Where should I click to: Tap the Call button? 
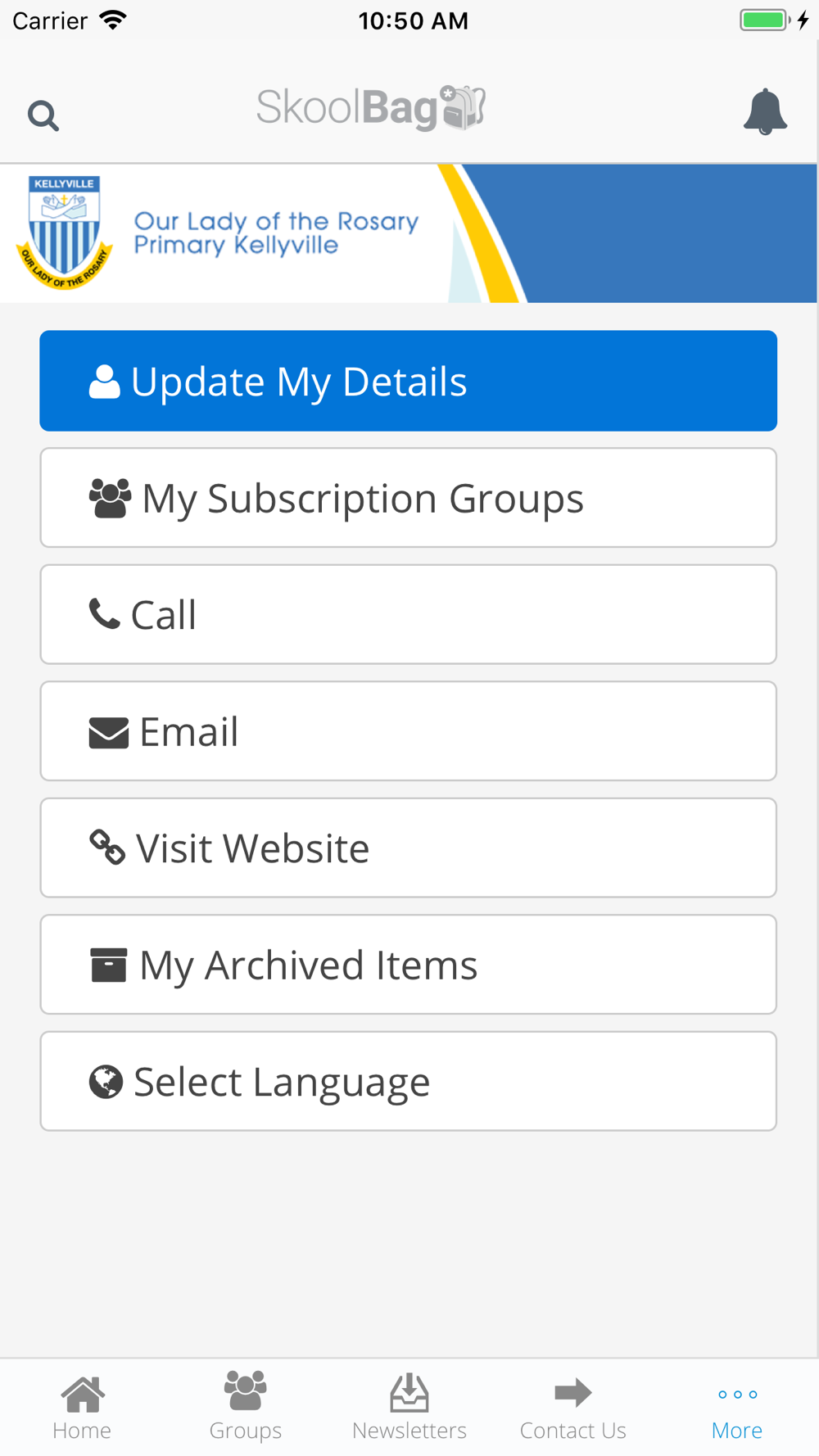[x=408, y=614]
